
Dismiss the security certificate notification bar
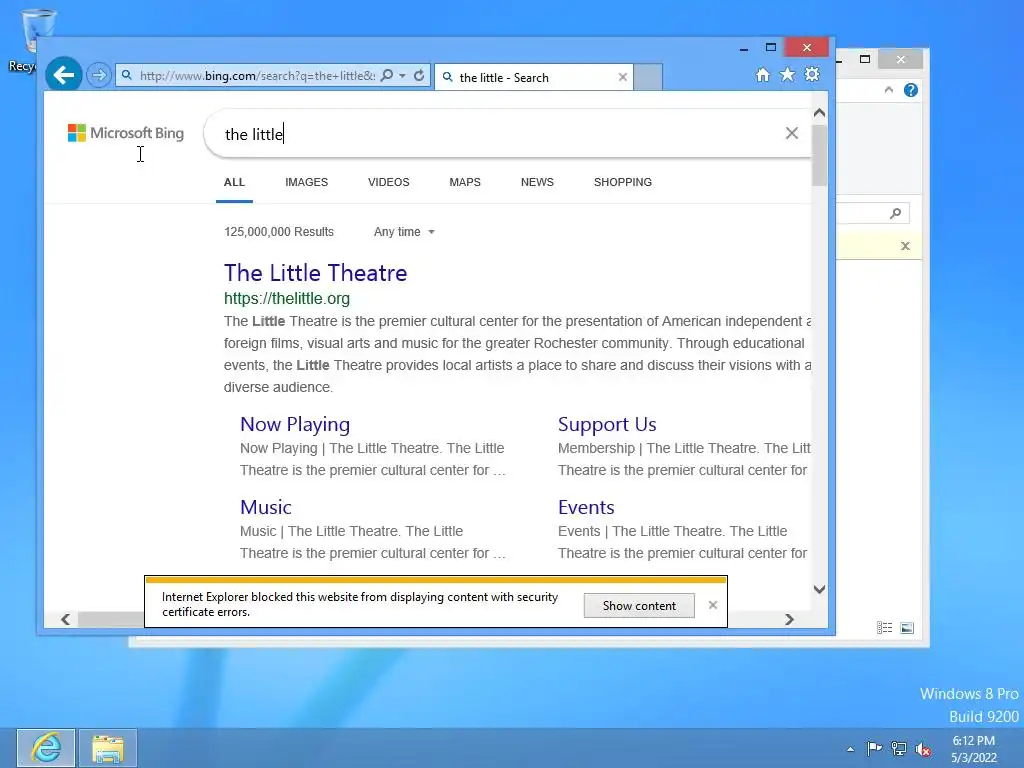click(712, 605)
